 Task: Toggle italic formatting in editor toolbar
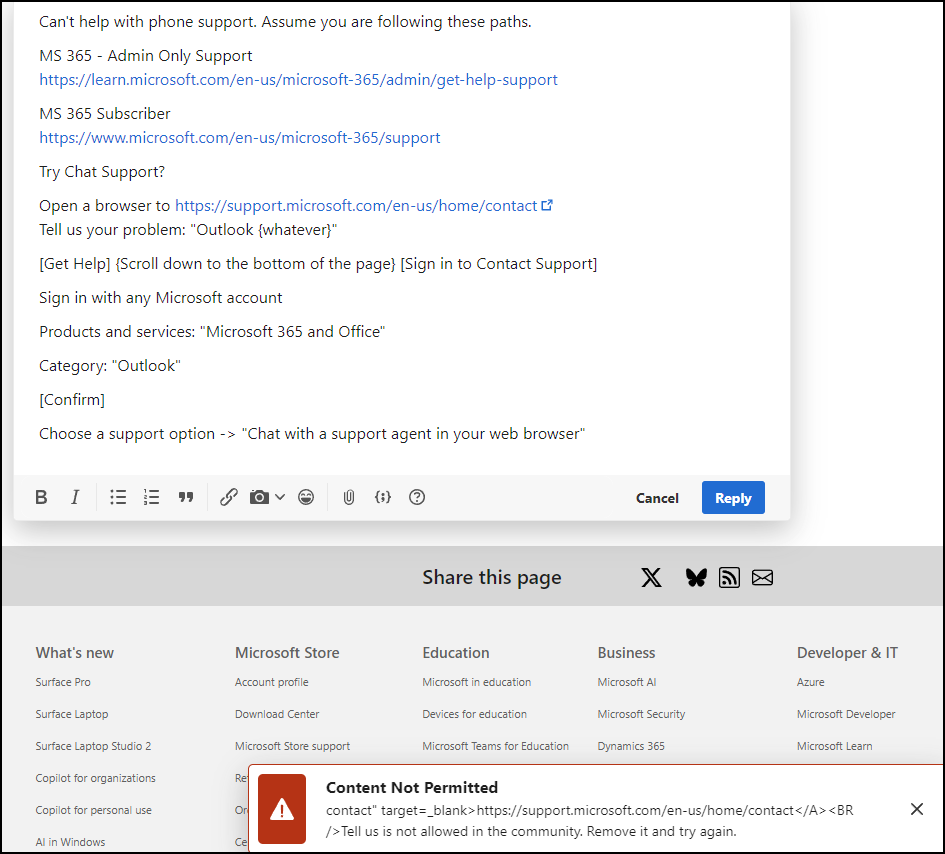click(75, 498)
